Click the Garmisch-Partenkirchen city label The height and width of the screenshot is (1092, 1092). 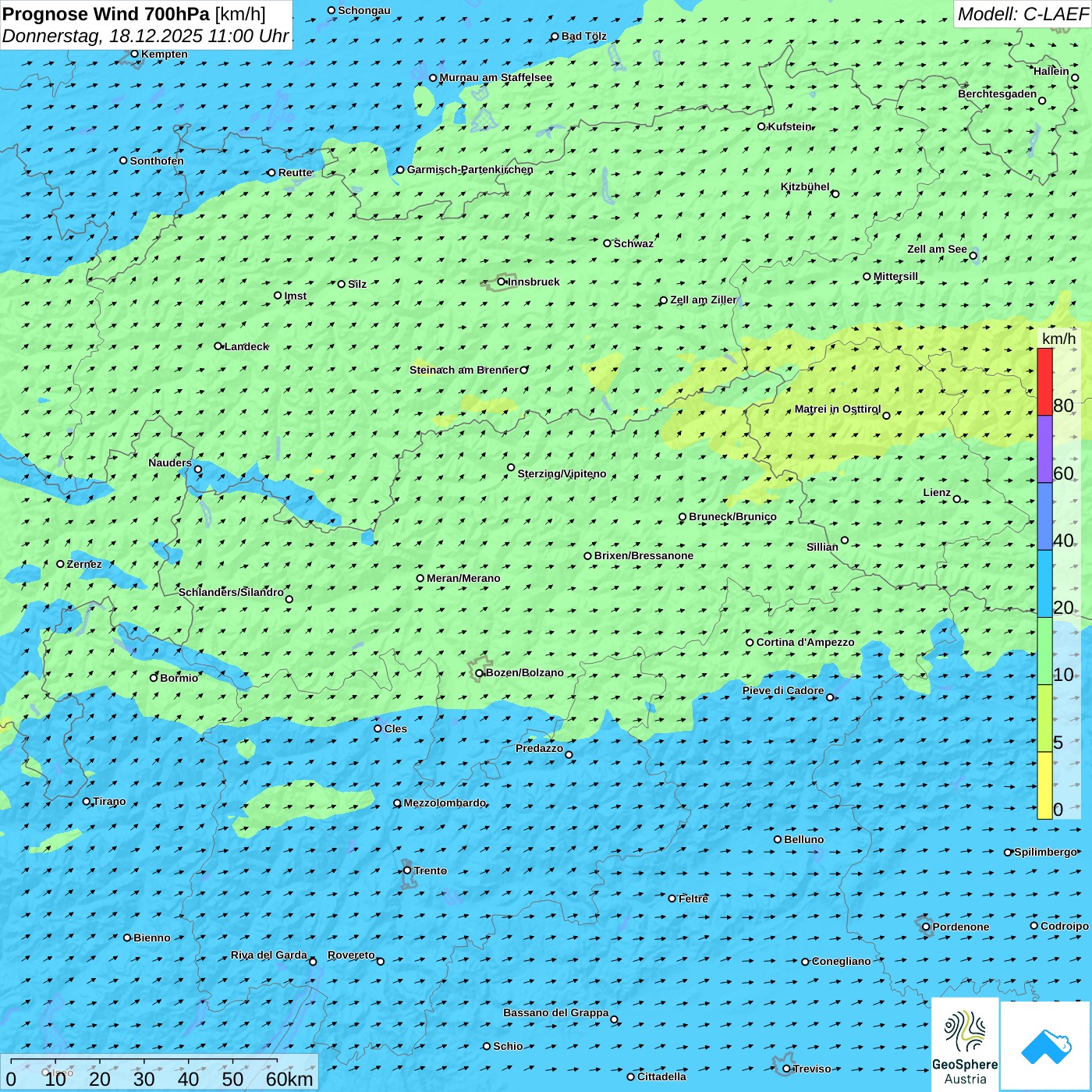[x=470, y=170]
